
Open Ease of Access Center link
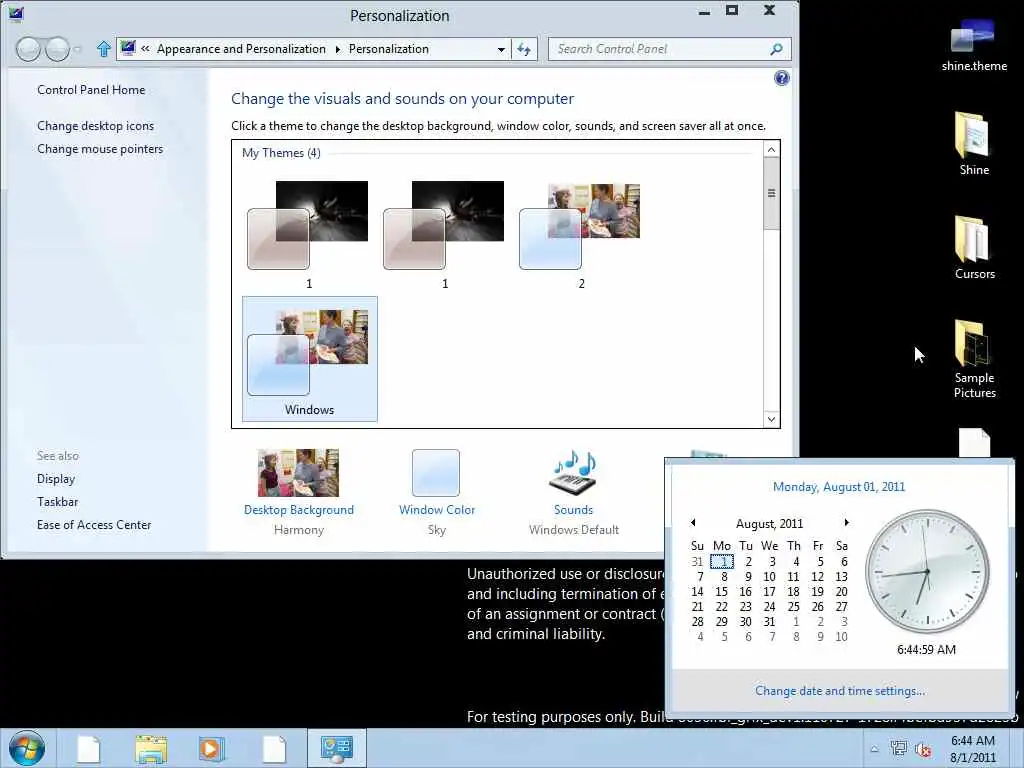coord(93,525)
